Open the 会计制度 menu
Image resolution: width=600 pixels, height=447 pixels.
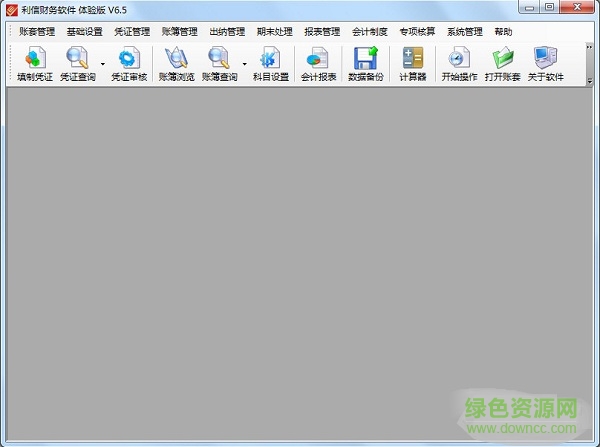pyautogui.click(x=370, y=32)
